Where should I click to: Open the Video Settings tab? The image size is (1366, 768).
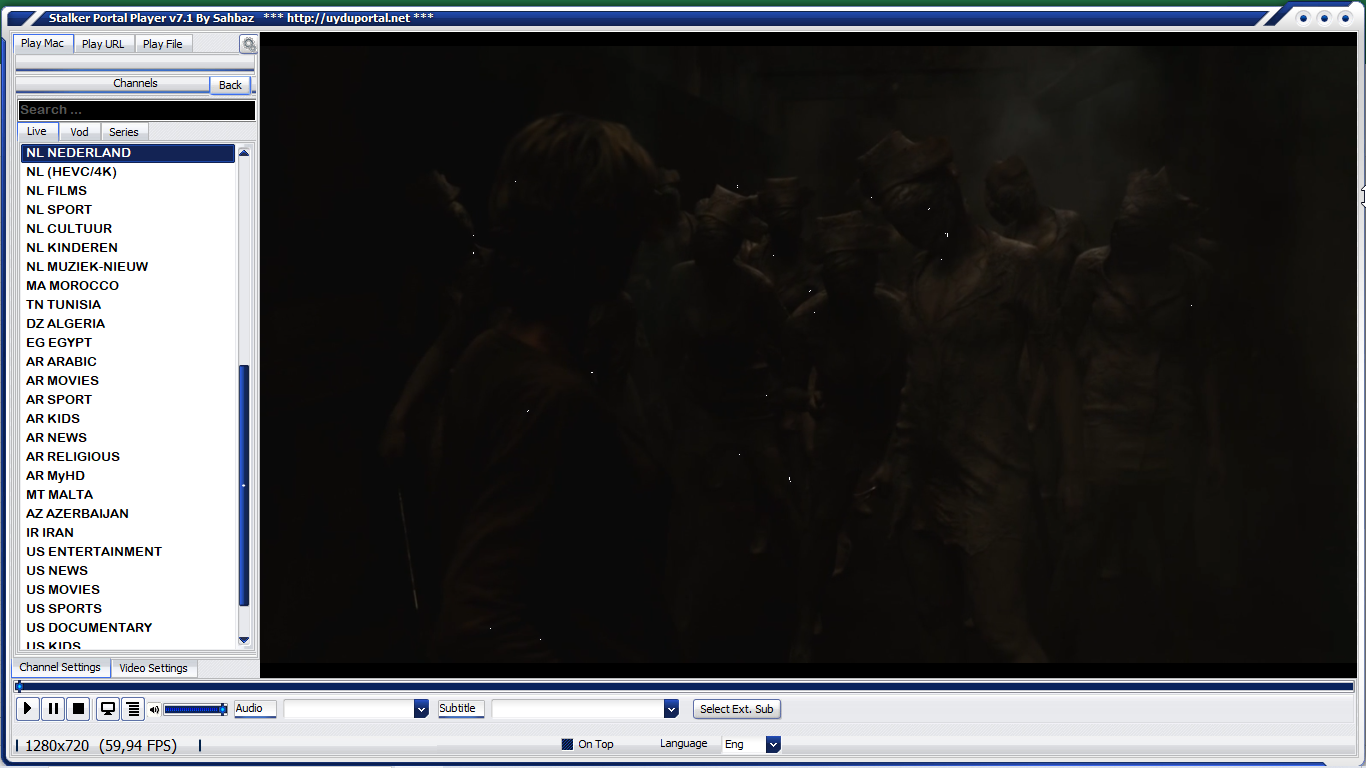[x=153, y=668]
